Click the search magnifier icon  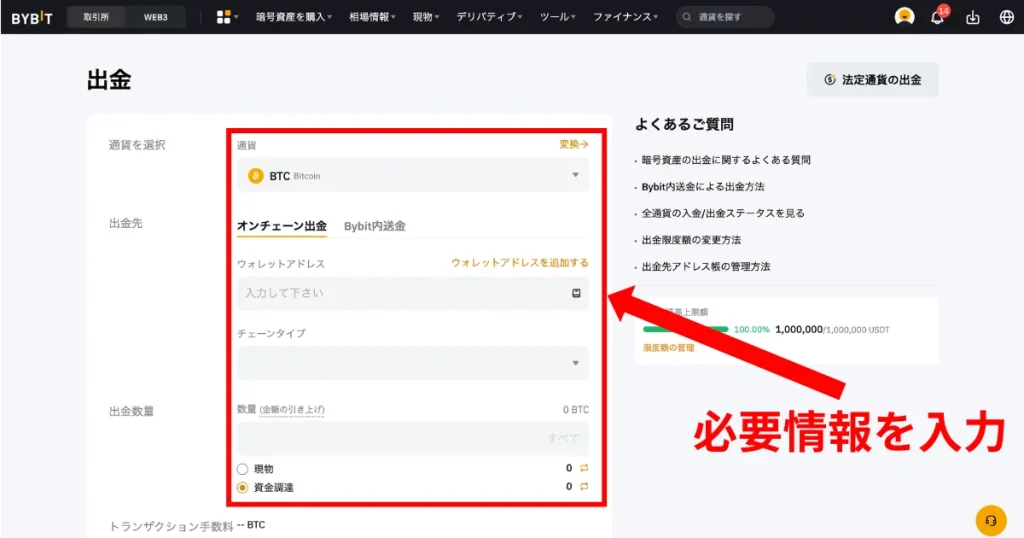(x=687, y=17)
